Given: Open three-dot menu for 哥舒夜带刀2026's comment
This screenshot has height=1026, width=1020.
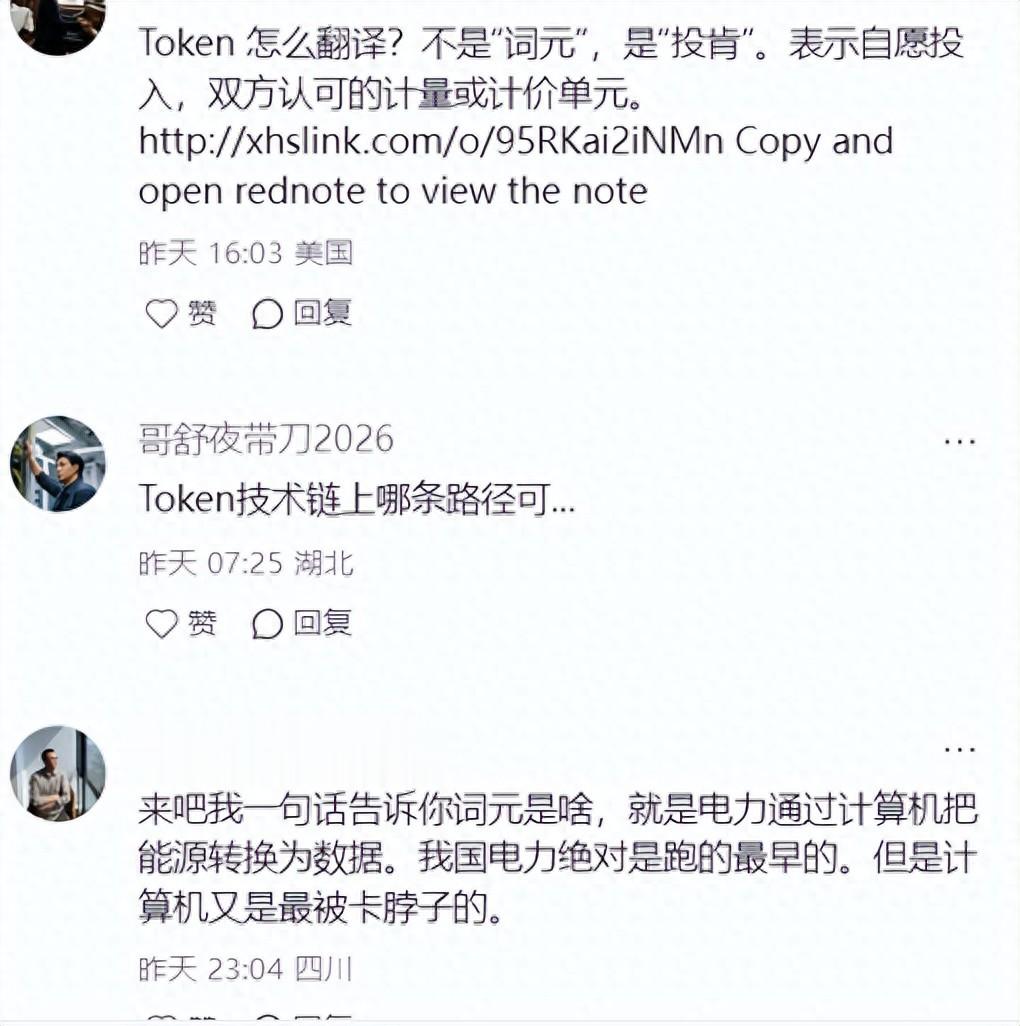Looking at the screenshot, I should (959, 442).
